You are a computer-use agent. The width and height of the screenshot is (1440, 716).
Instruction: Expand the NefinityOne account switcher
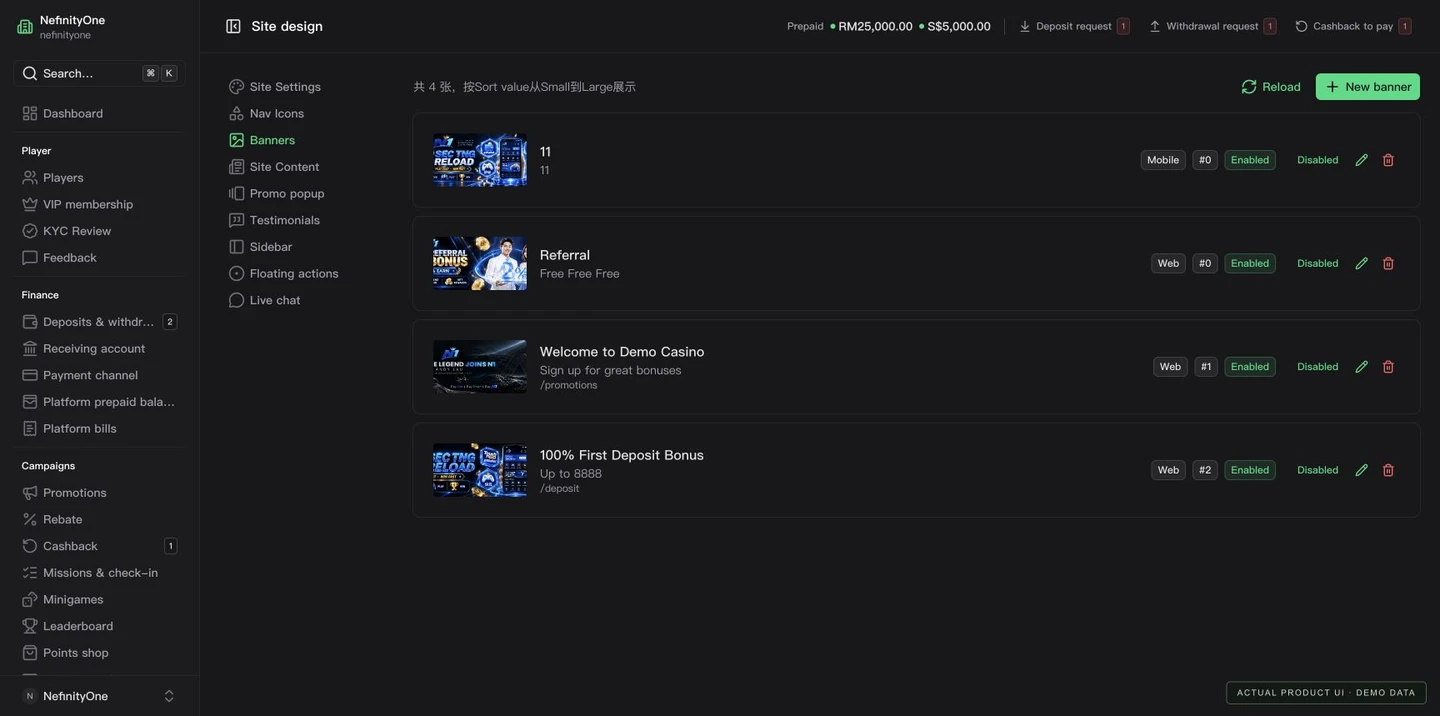169,696
